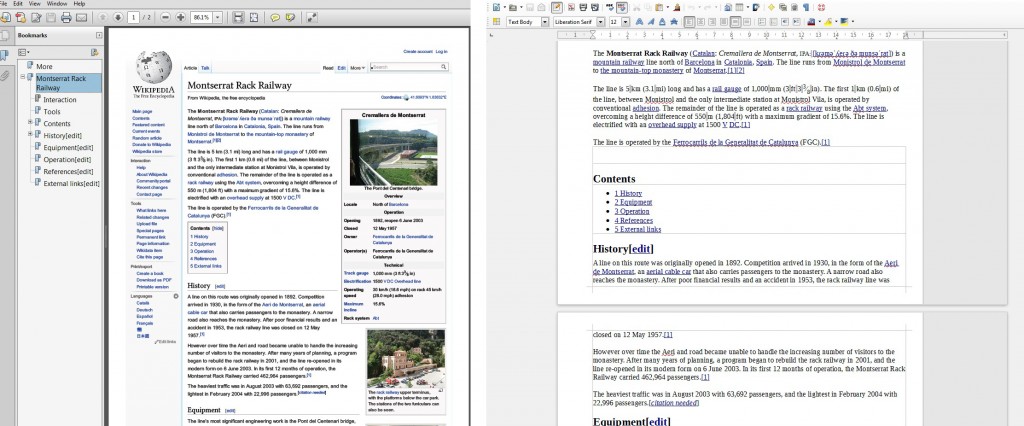Click 5 External links in Writer contents
This screenshot has height=426, width=1024.
(637, 229)
